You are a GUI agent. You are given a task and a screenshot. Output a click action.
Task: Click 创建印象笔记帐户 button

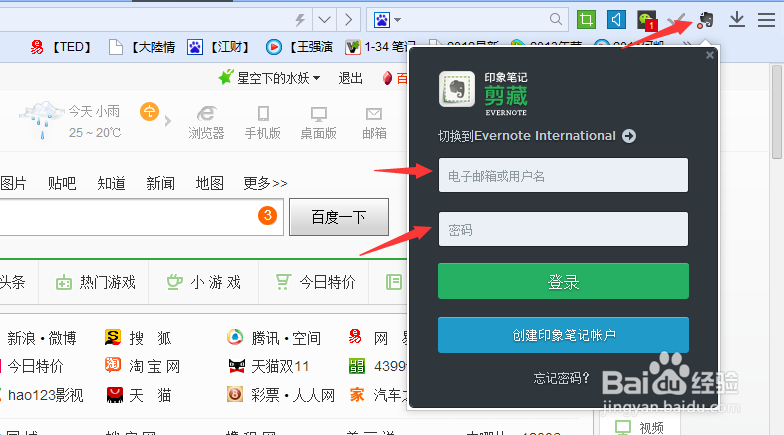[563, 335]
